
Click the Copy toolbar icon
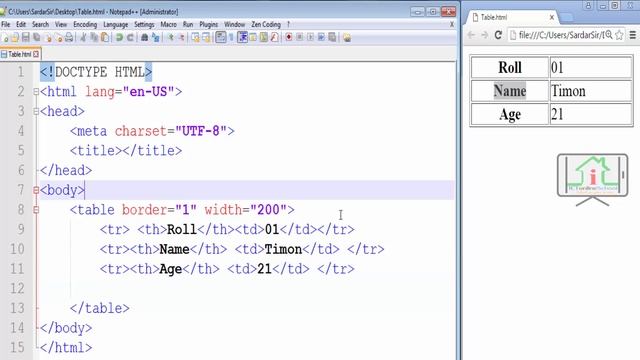[94, 38]
